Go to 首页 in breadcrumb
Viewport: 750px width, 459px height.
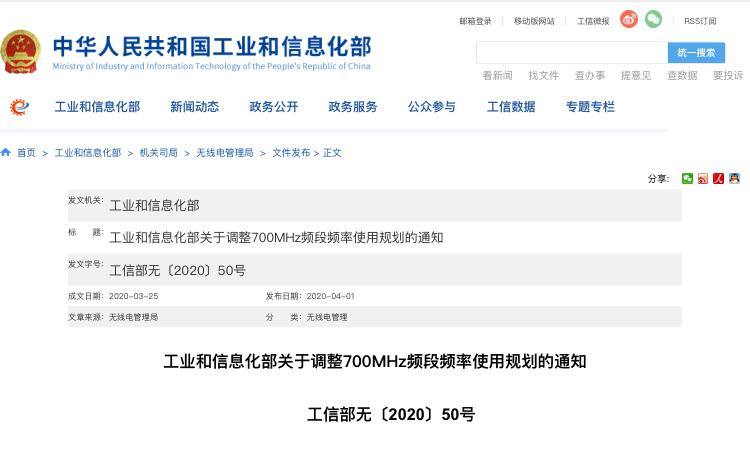pos(26,153)
